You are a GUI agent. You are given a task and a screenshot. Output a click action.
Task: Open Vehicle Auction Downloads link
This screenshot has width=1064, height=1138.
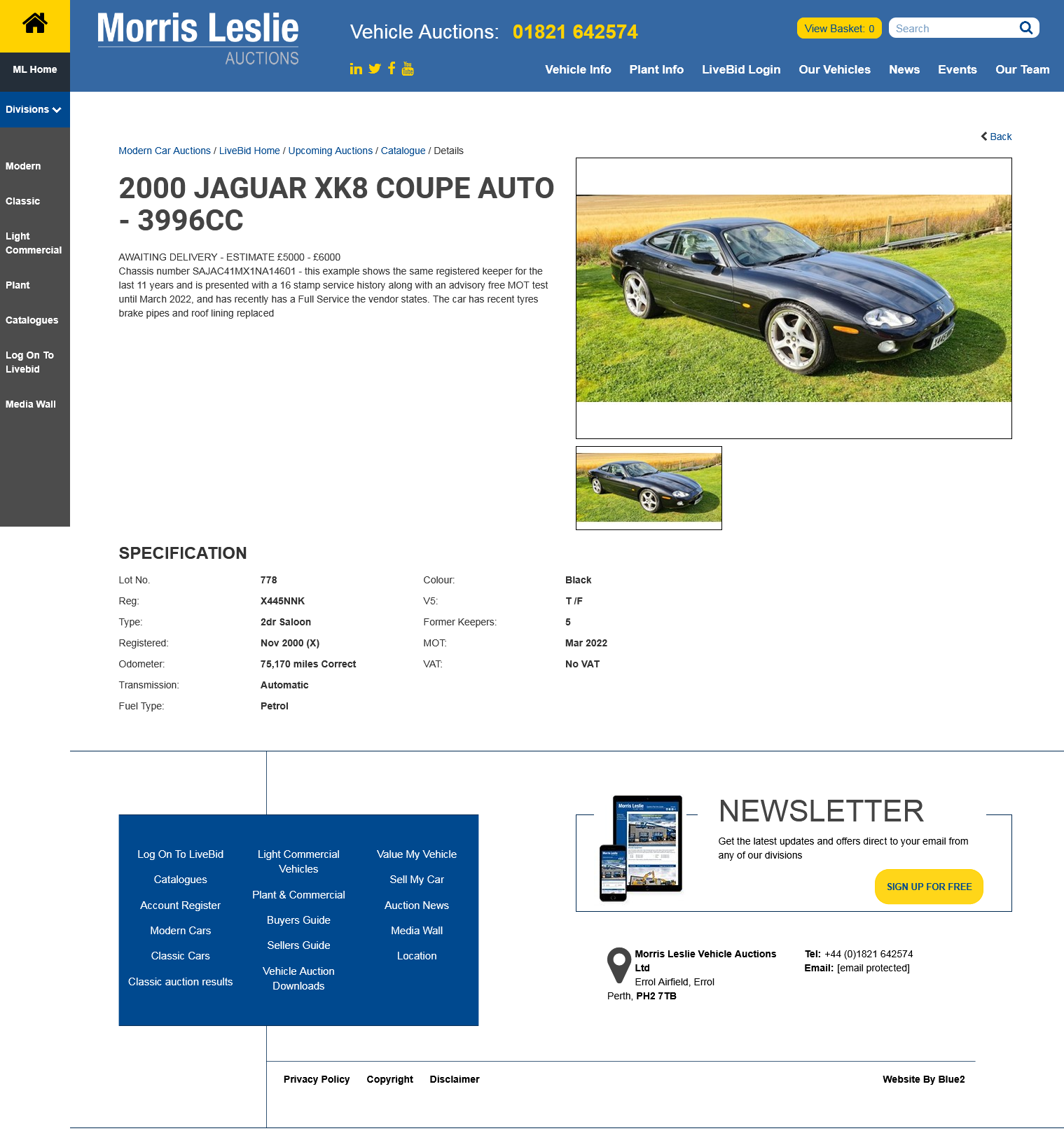coord(298,978)
